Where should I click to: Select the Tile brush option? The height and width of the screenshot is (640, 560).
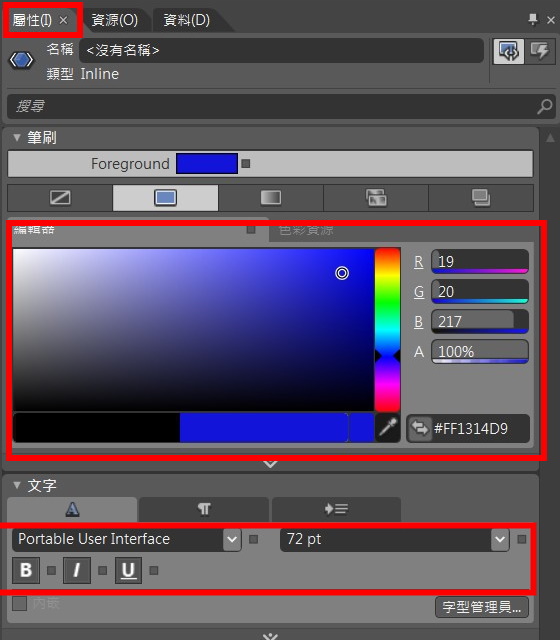point(376,198)
